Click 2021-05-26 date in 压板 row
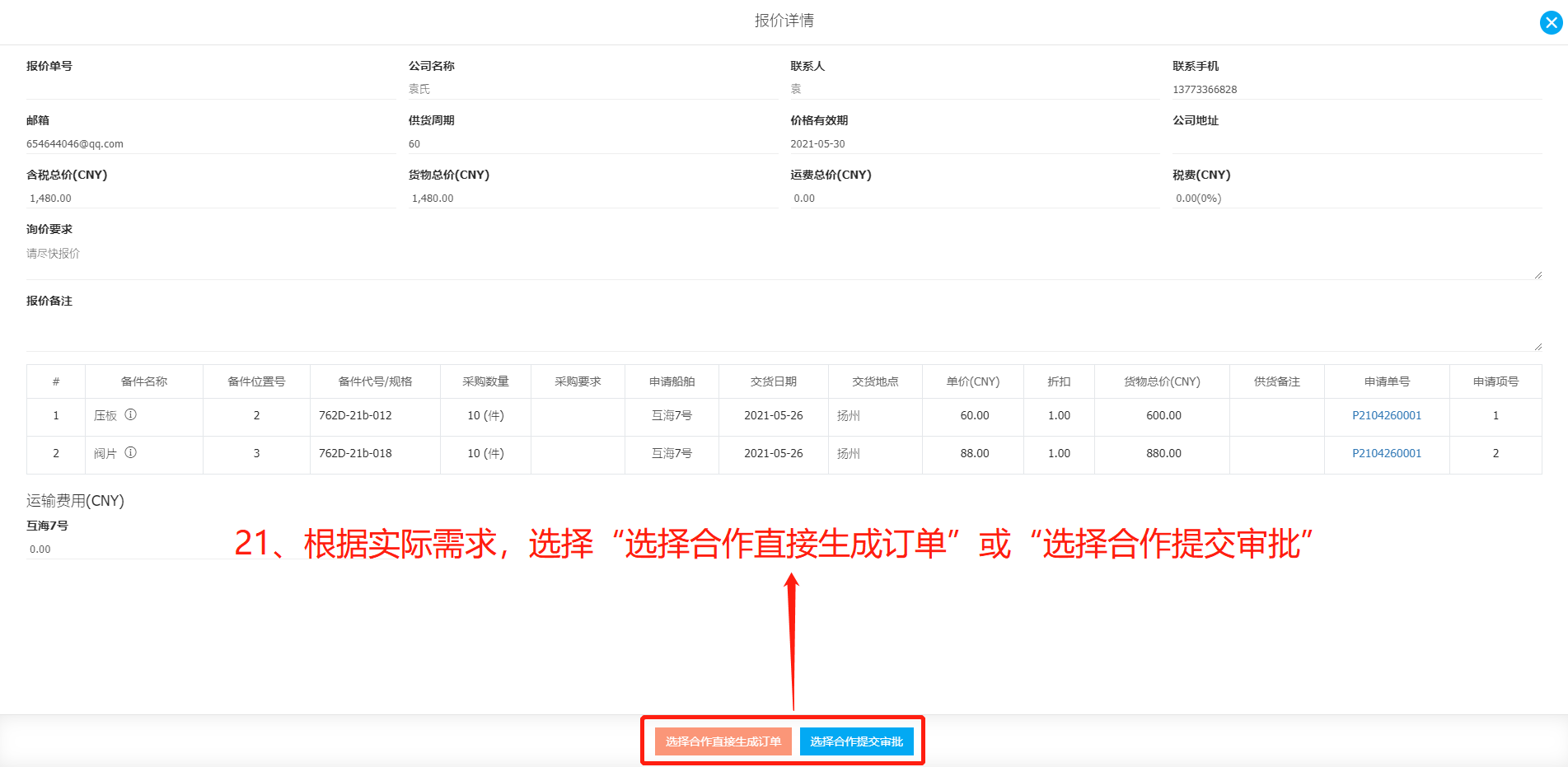Viewport: 1568px width, 767px height. tap(773, 415)
